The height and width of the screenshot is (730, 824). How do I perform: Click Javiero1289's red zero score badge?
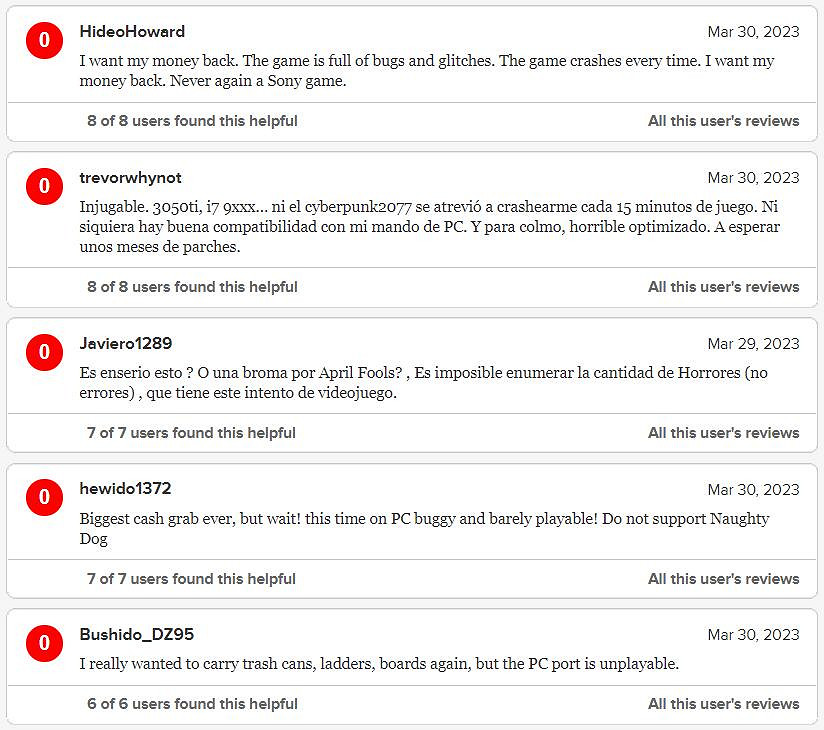tap(44, 352)
